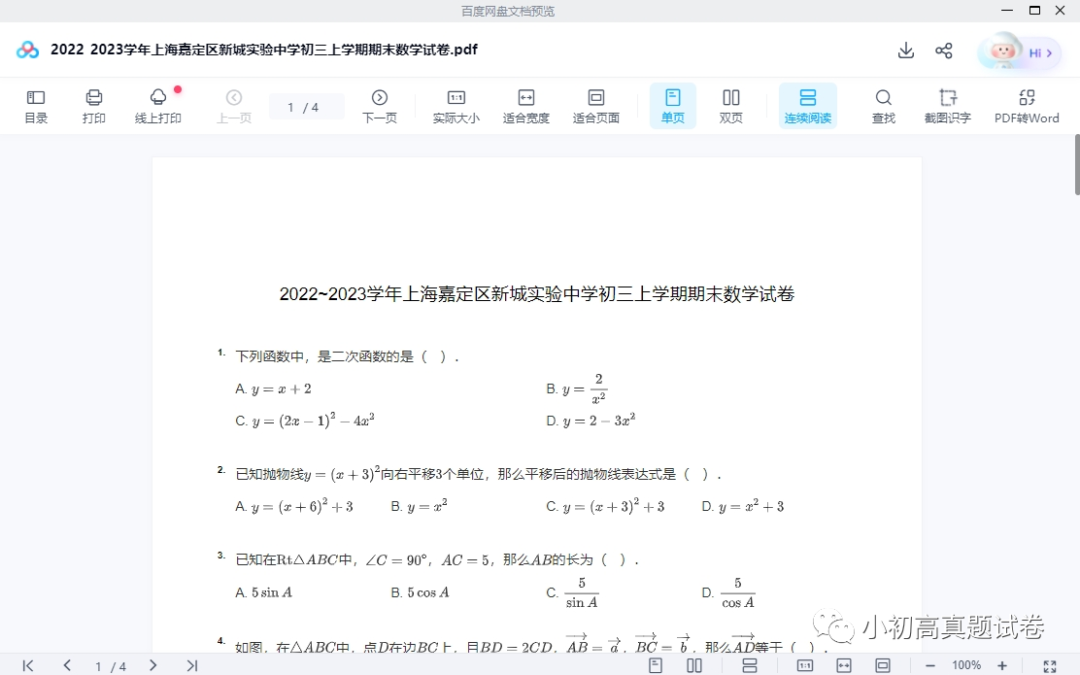Choose 适合宽度 fit width
The height and width of the screenshot is (675, 1080).
click(x=526, y=106)
